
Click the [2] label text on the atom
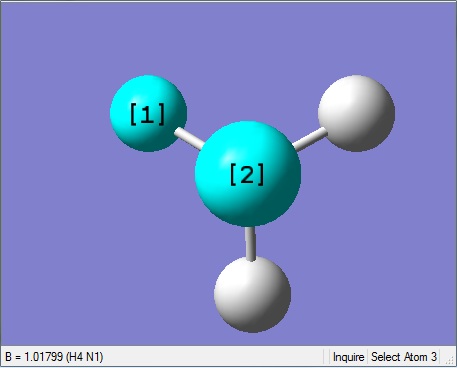click(x=247, y=175)
